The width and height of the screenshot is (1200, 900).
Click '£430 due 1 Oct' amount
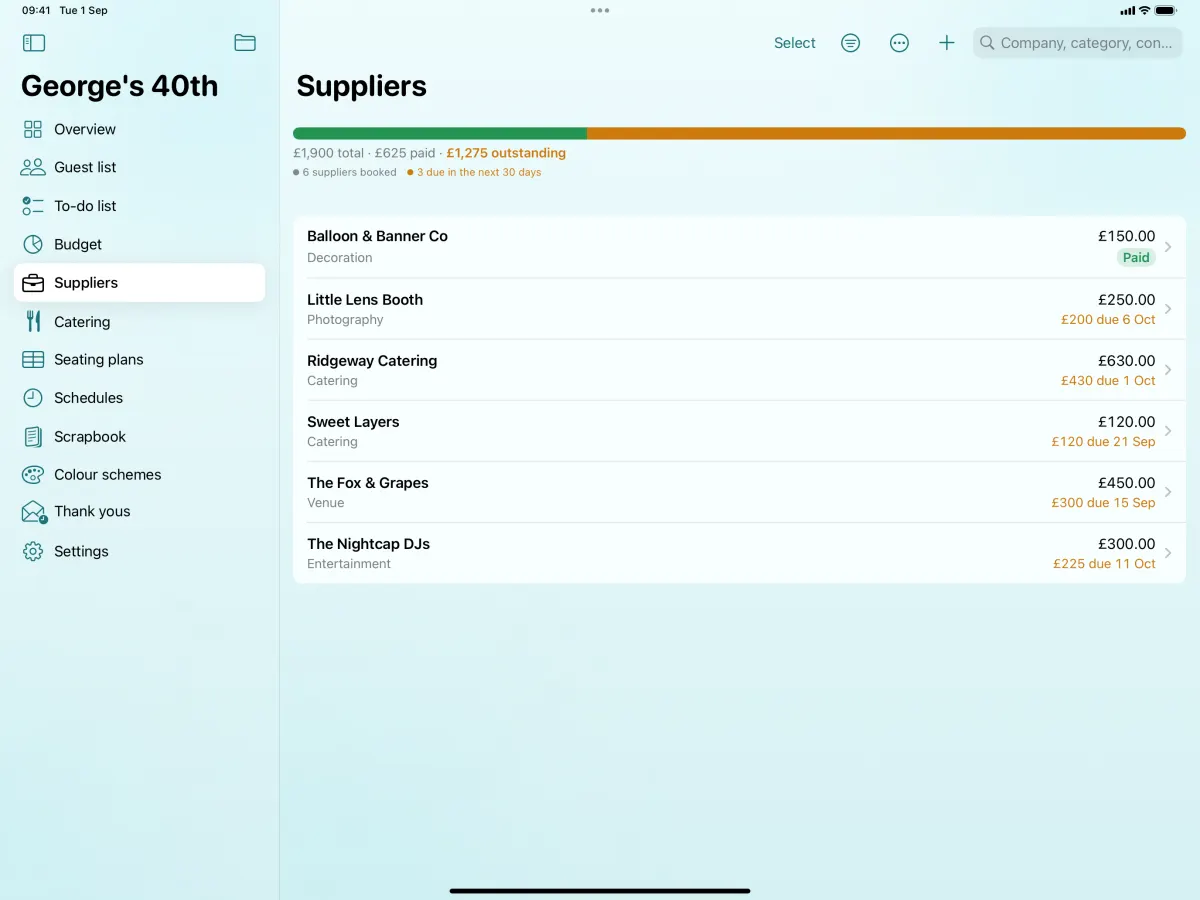[1108, 381]
